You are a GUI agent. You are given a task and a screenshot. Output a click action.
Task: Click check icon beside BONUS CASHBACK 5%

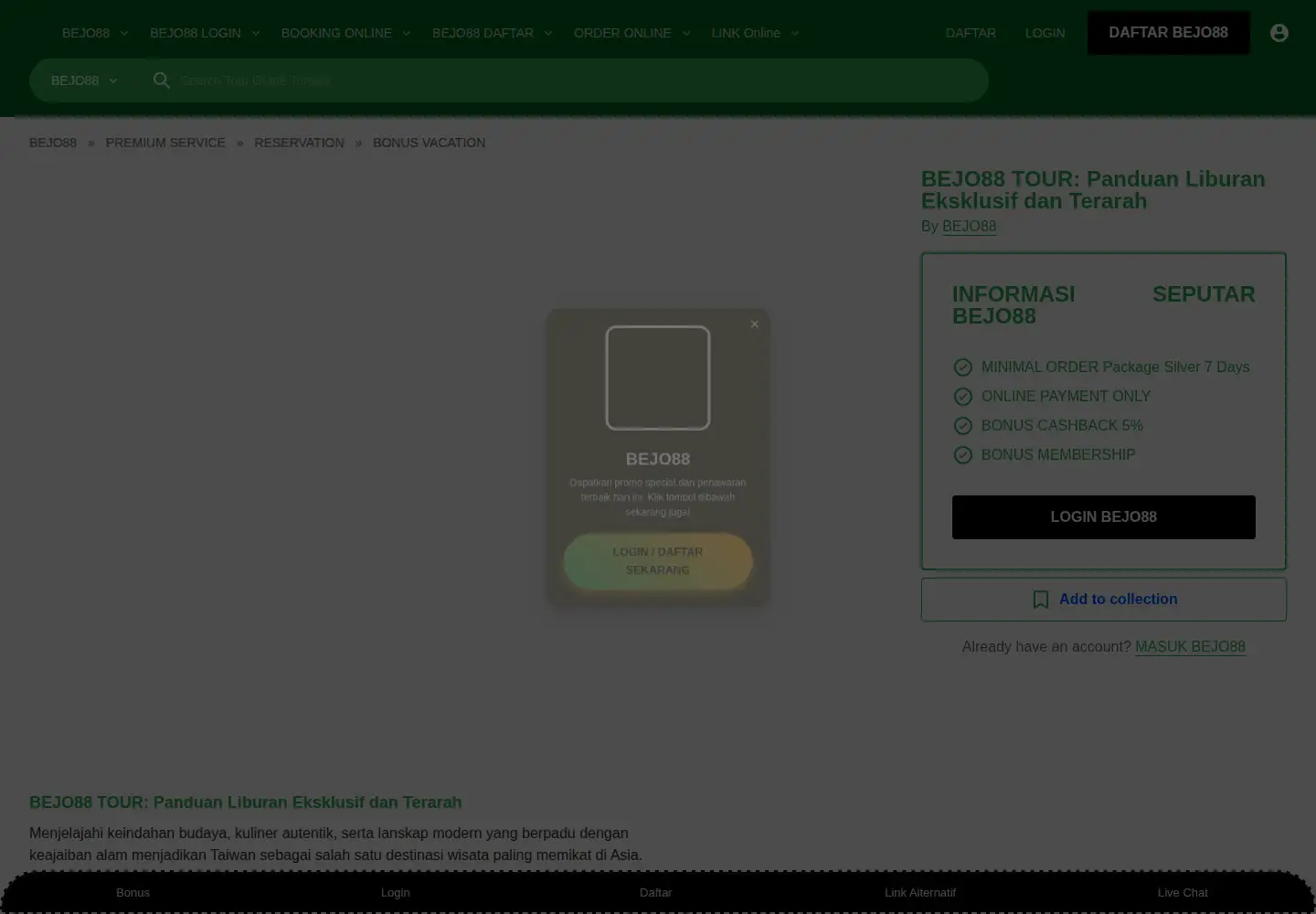963,426
